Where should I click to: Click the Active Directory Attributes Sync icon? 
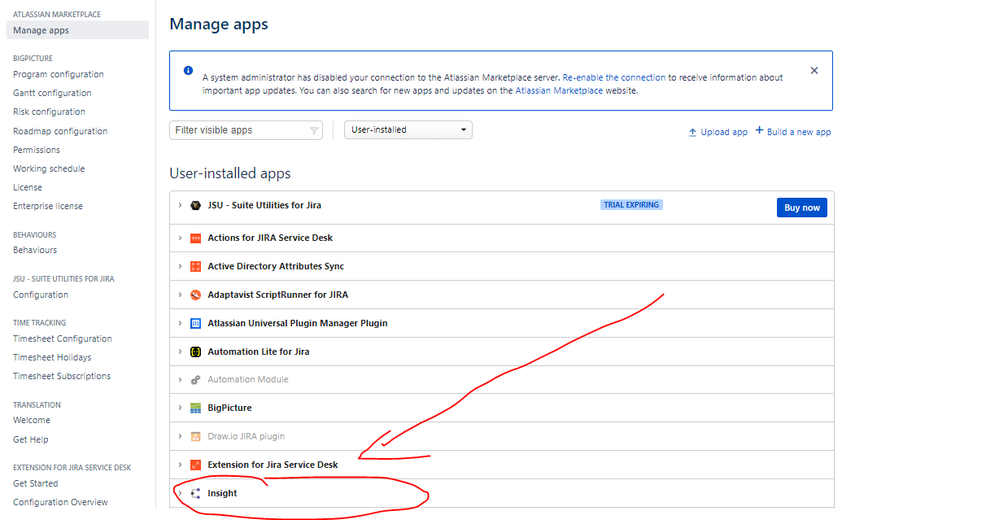tap(196, 266)
